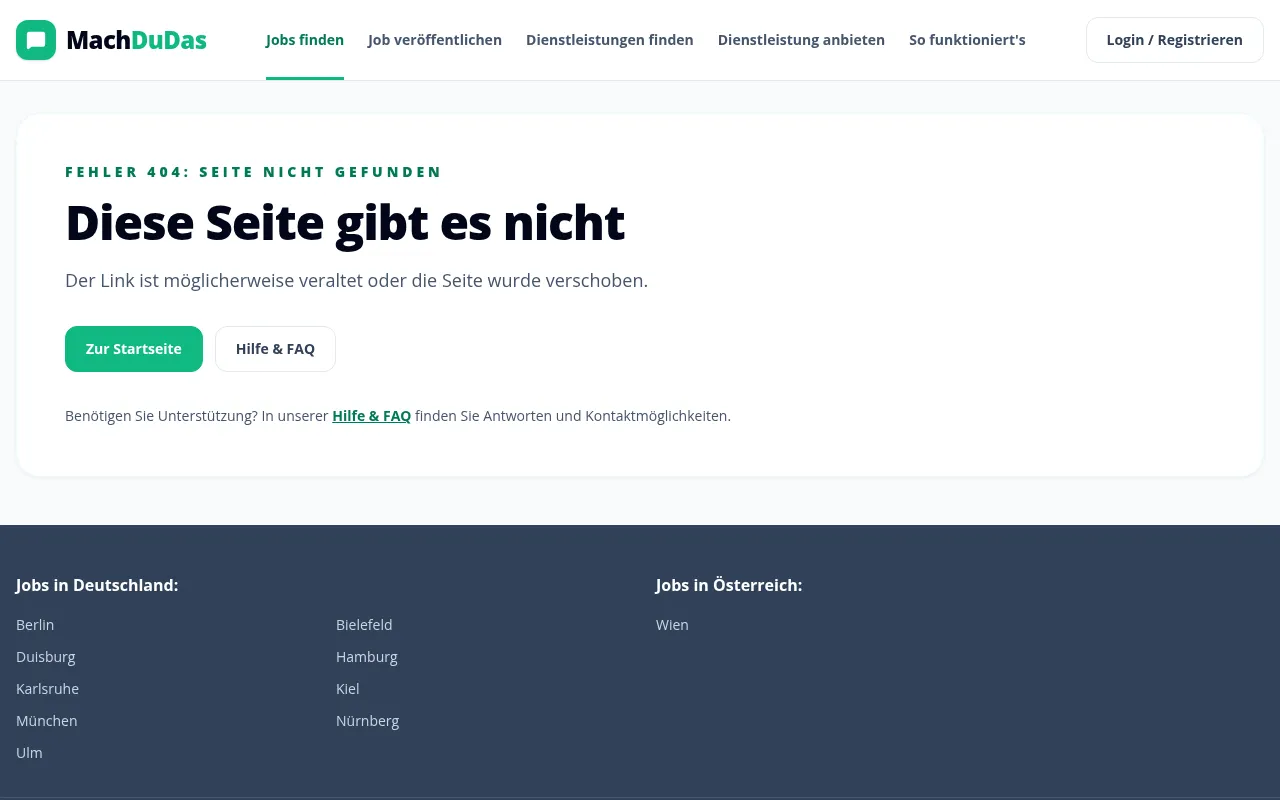Open jobs in Wien
Viewport: 1280px width, 800px height.
(x=672, y=625)
